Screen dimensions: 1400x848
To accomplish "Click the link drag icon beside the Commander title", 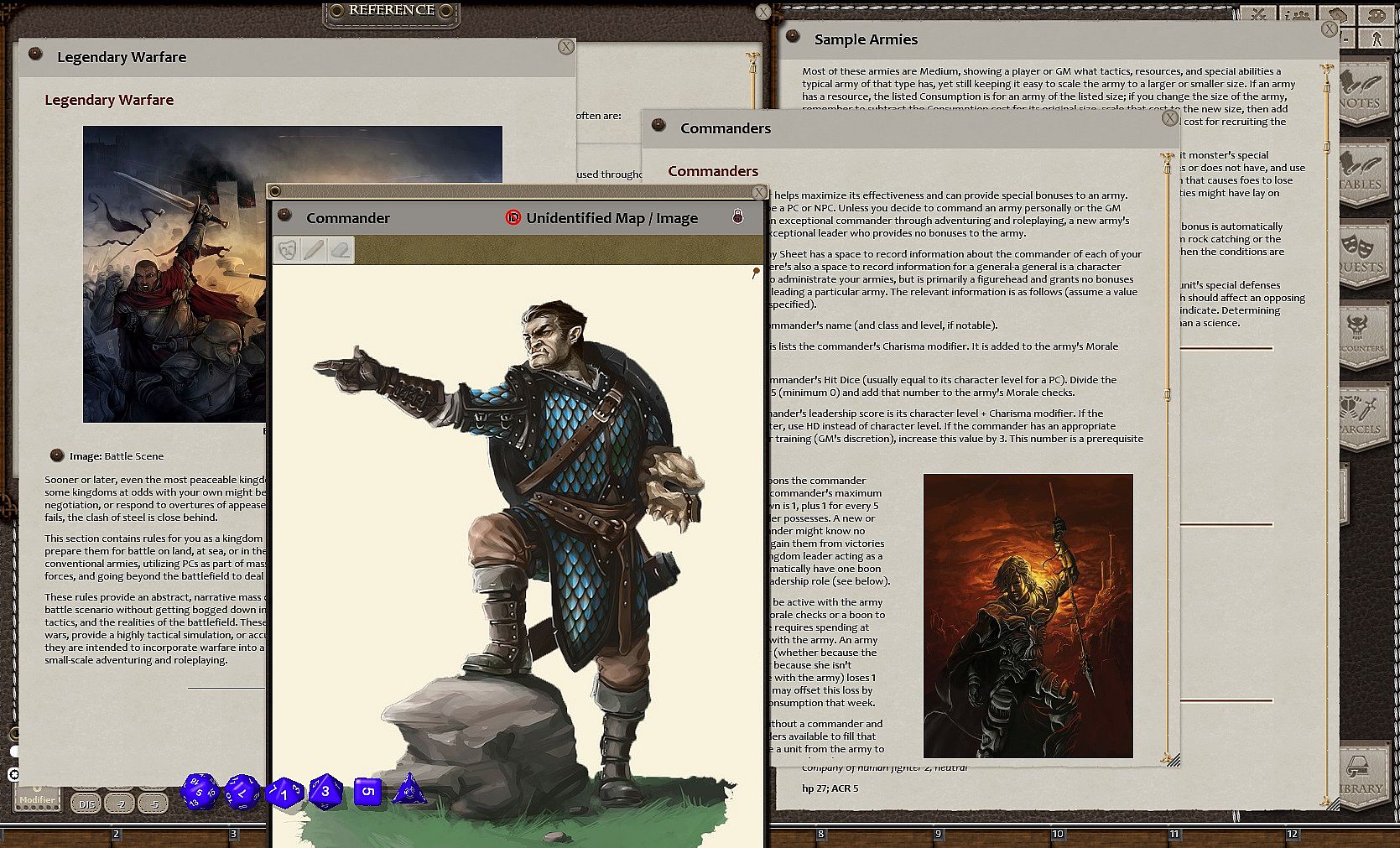I will [x=285, y=216].
